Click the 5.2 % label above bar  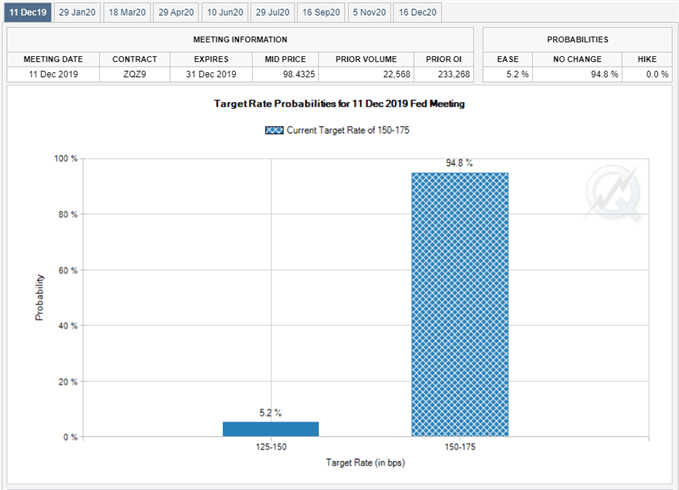(x=270, y=413)
